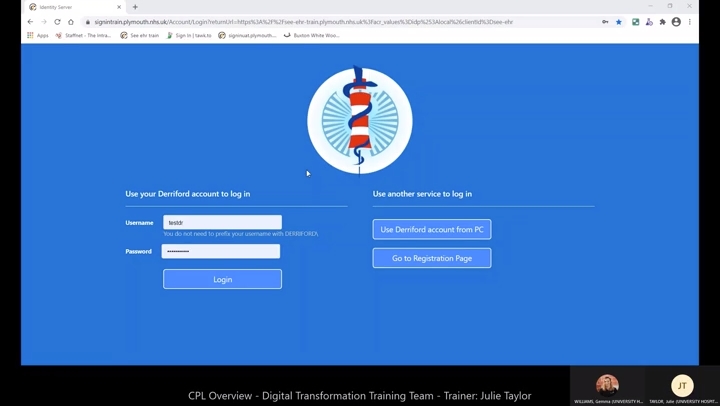Open the Chrome three-dot menu
This screenshot has height=406, width=720.
[x=690, y=22]
